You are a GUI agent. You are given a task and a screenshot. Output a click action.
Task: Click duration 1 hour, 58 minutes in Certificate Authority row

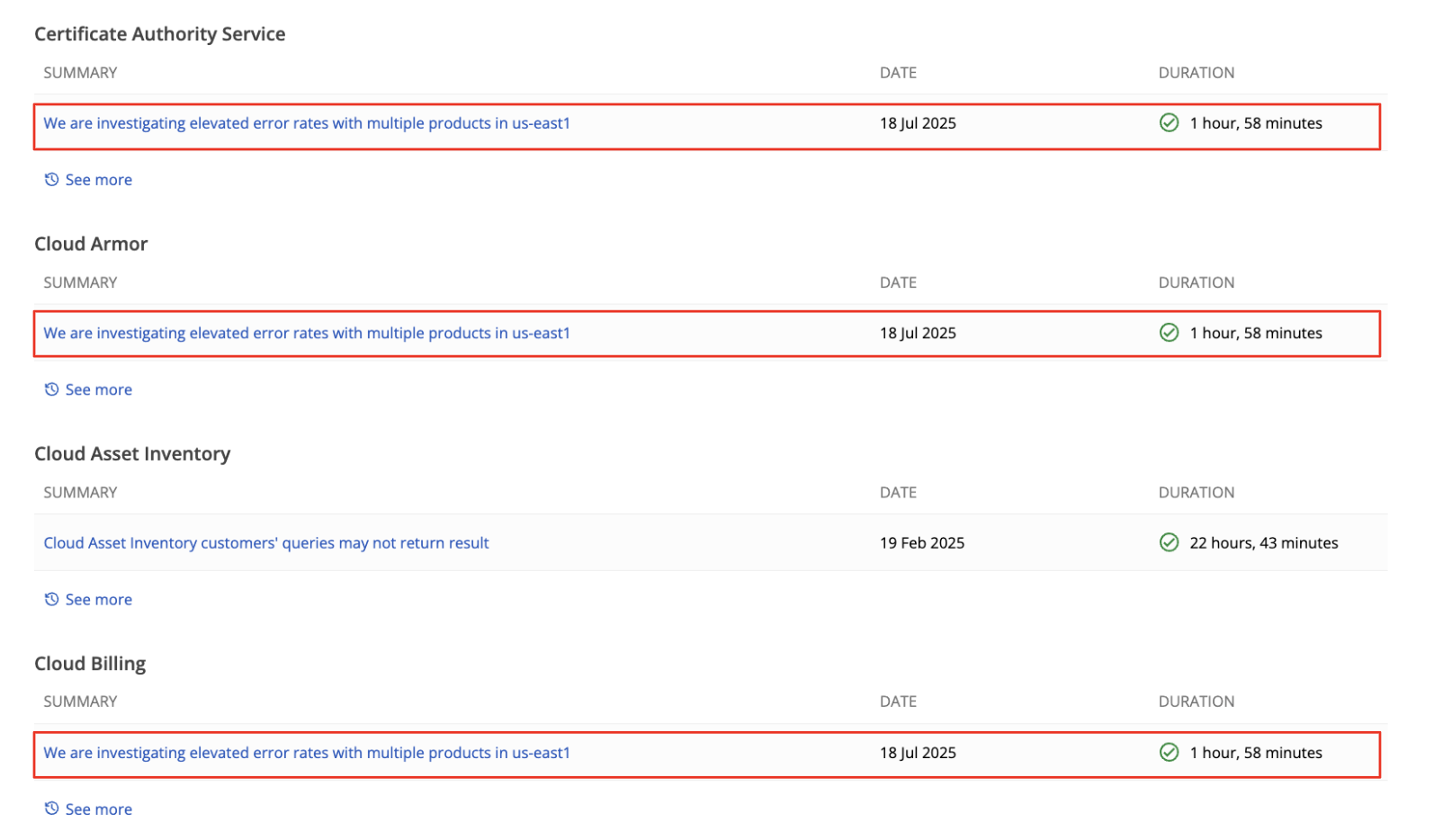click(x=1256, y=123)
